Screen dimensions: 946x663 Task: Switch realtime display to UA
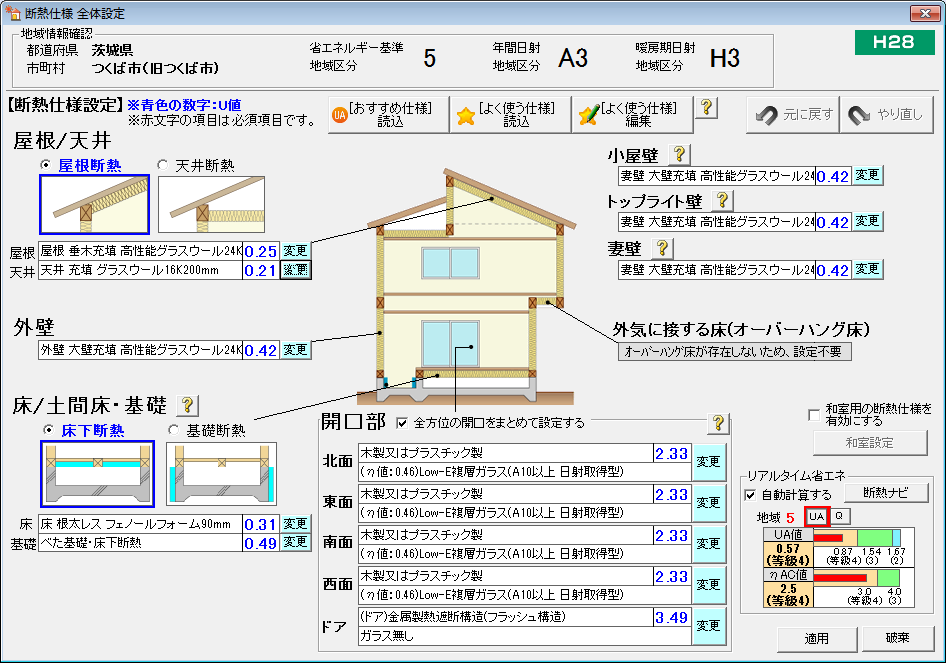[x=817, y=516]
